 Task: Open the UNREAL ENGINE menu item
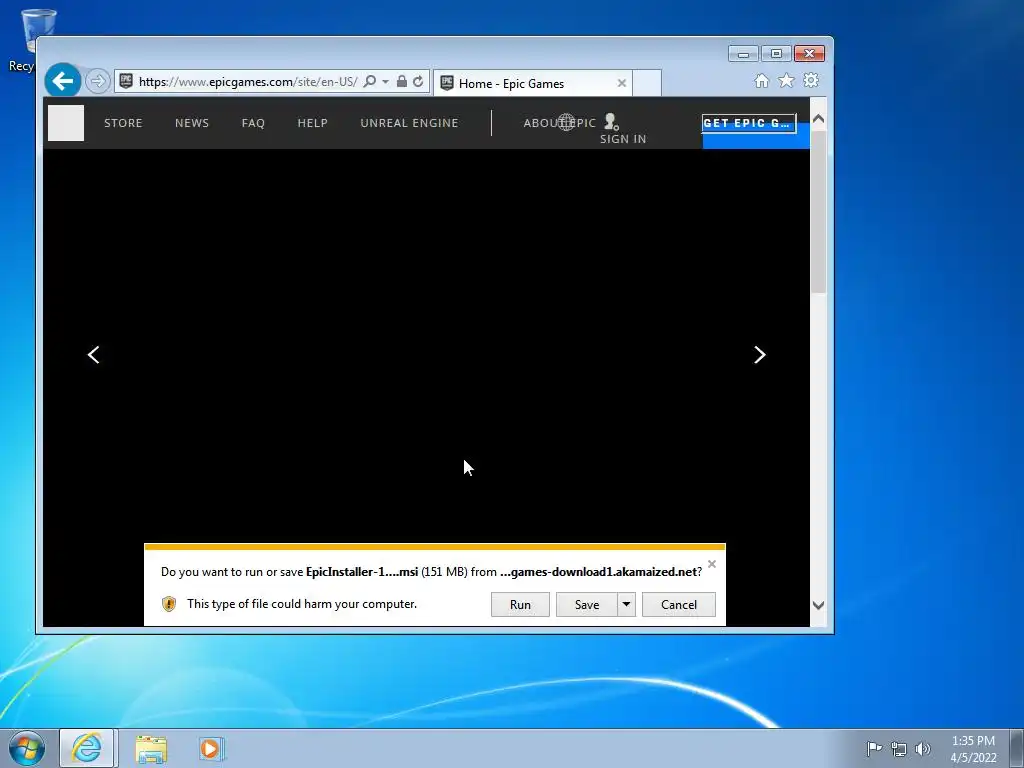tap(409, 123)
